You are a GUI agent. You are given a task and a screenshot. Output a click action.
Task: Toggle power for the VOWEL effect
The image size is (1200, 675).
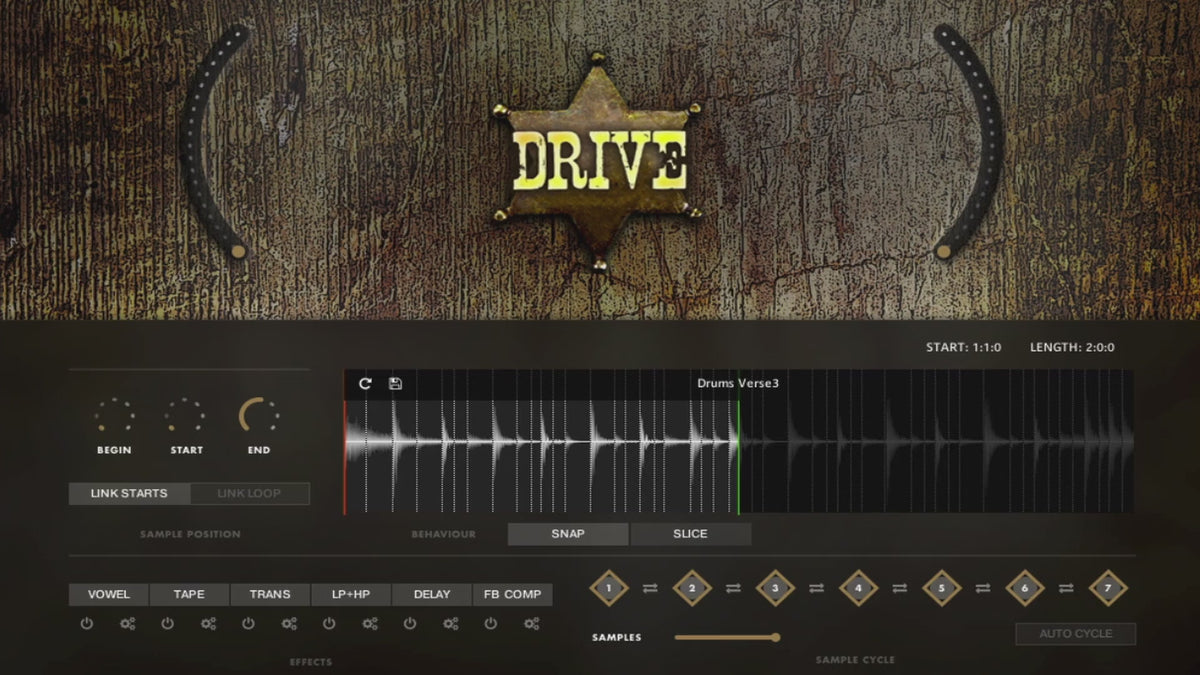[87, 624]
